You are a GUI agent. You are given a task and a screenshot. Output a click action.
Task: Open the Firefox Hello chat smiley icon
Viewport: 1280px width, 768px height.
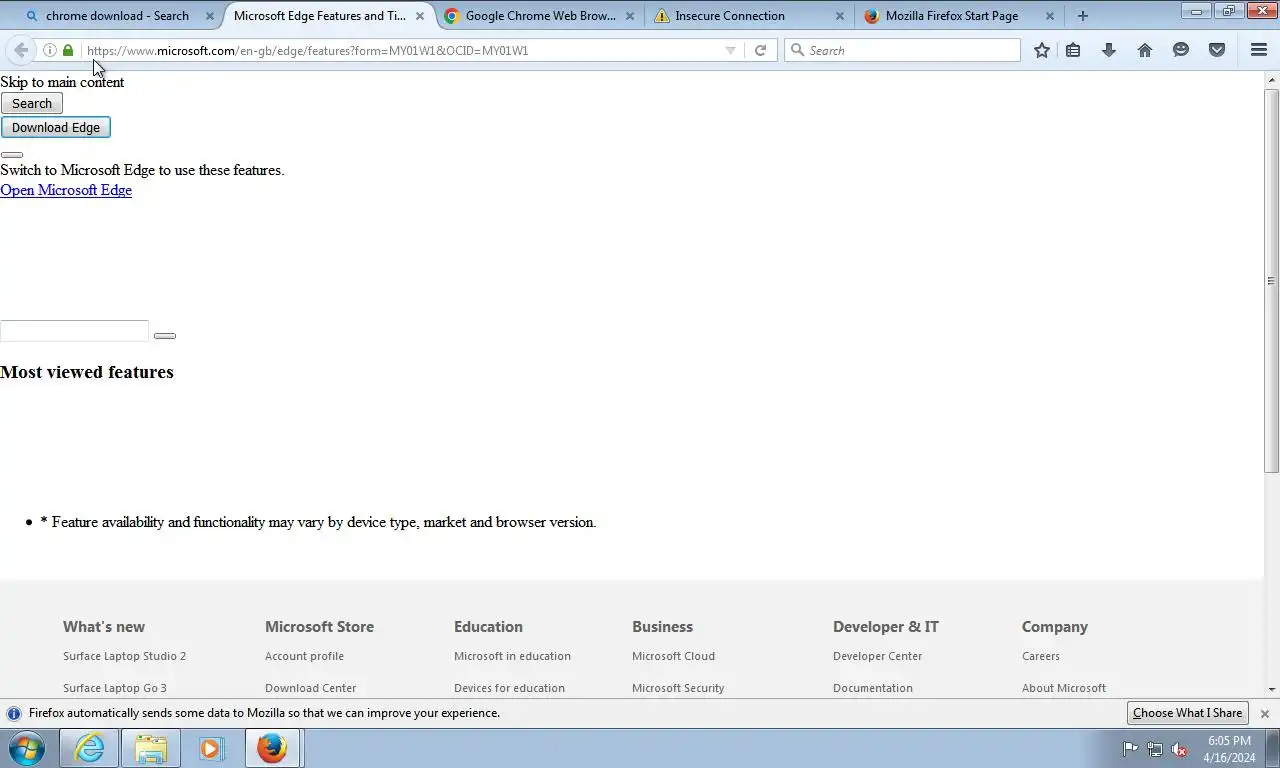click(1181, 50)
